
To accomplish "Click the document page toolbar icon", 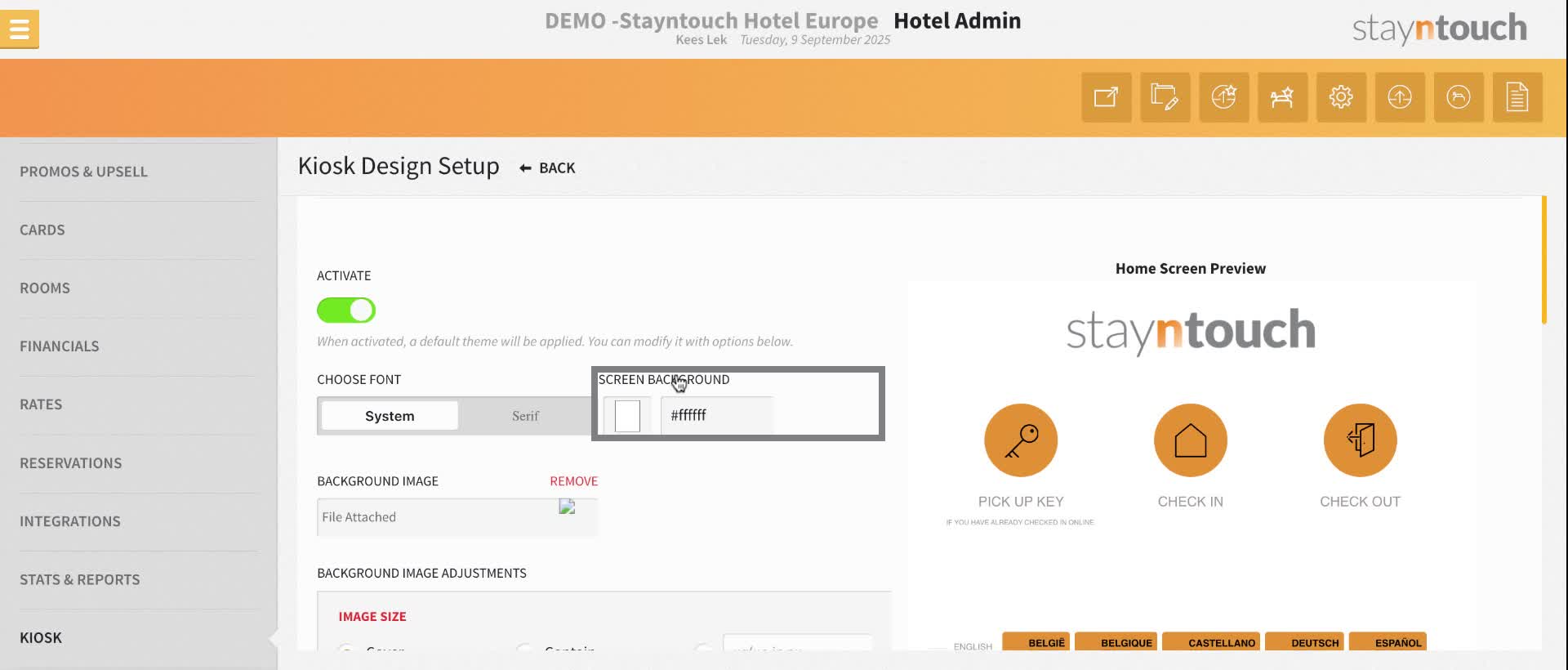I will click(x=1518, y=97).
